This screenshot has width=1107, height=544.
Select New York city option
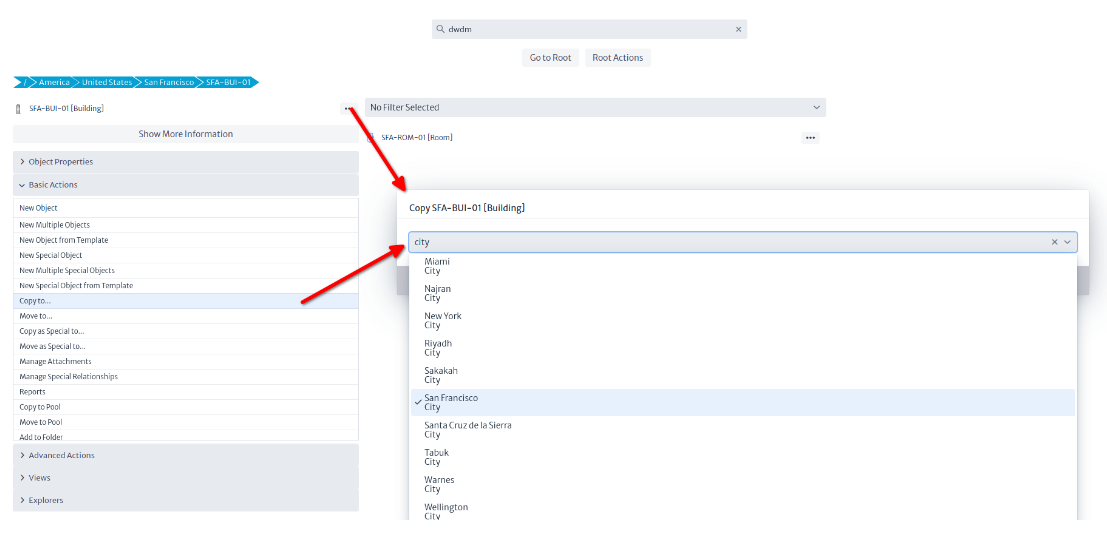[x=443, y=320]
